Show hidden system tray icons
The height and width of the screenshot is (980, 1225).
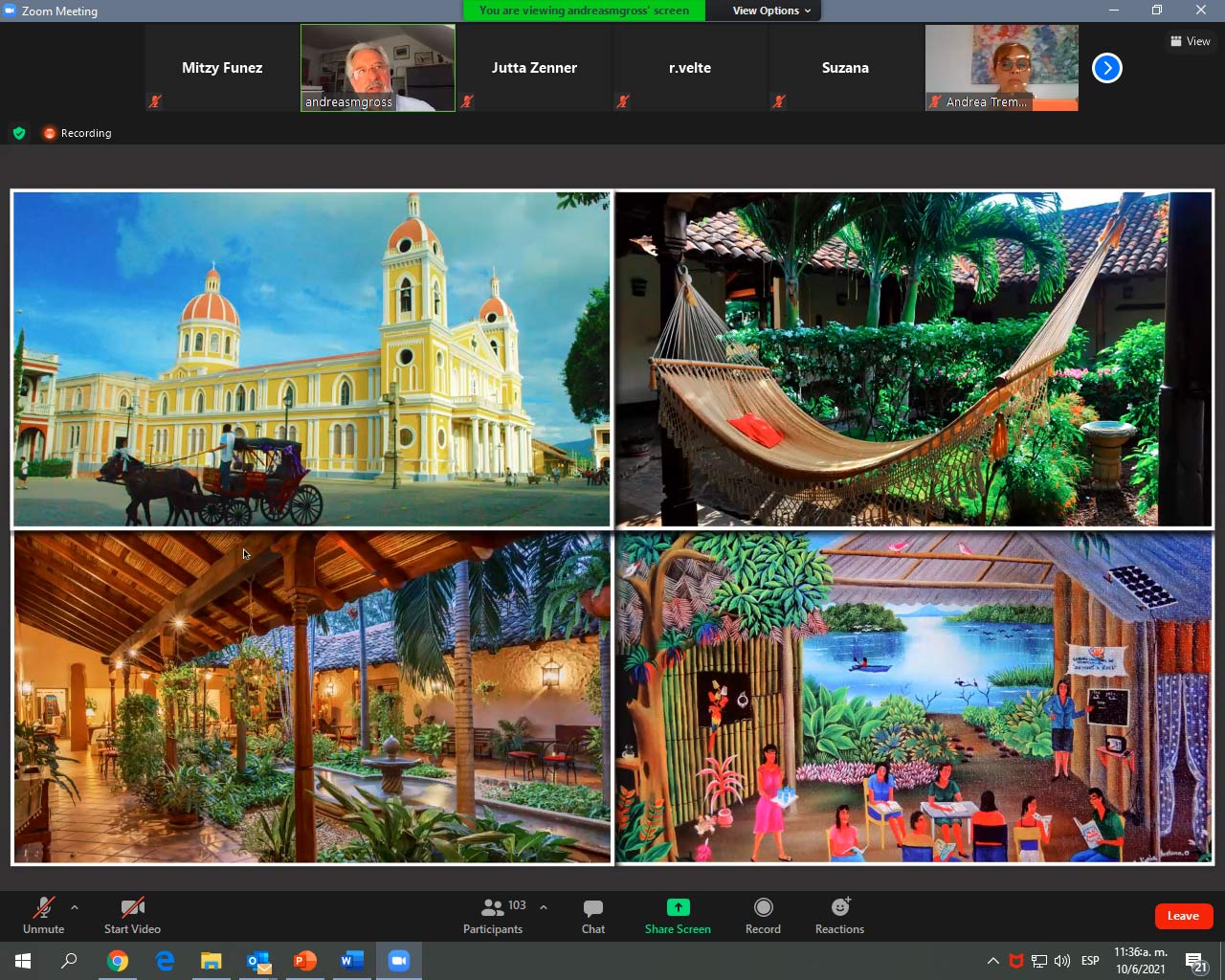(x=993, y=961)
